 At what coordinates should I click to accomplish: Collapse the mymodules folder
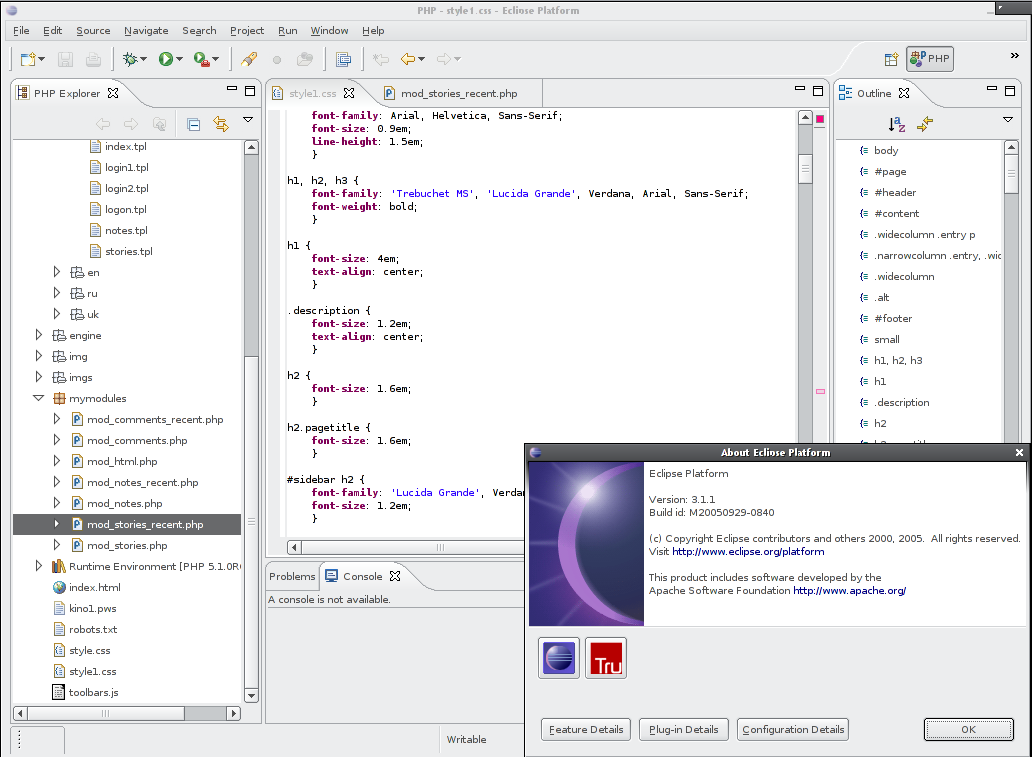click(x=38, y=398)
